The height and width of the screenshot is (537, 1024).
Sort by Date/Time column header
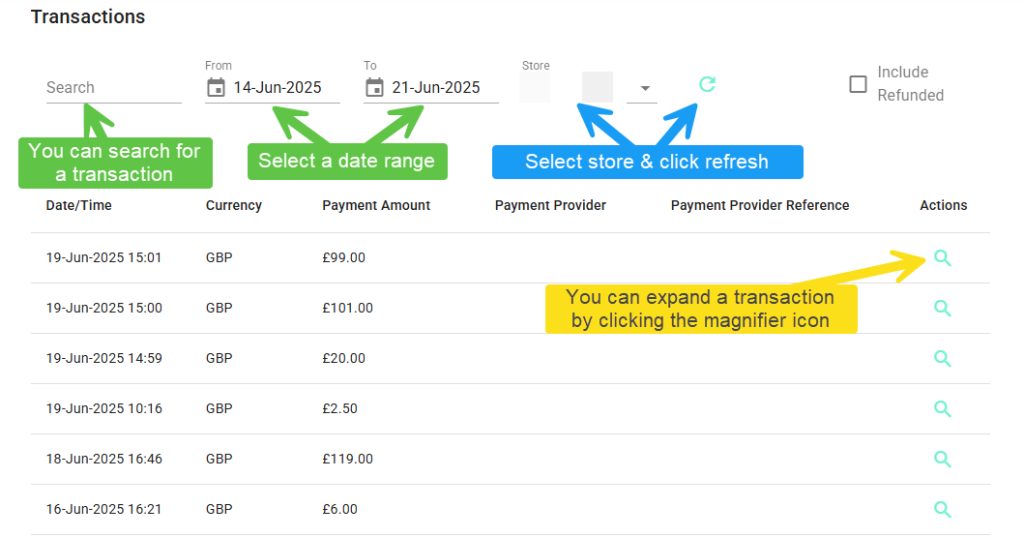point(78,205)
